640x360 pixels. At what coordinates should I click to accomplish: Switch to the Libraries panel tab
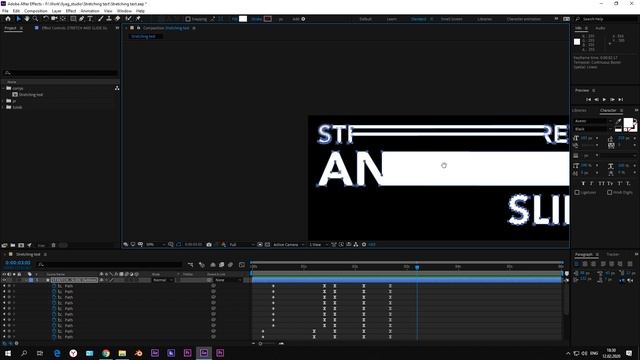pyautogui.click(x=579, y=111)
